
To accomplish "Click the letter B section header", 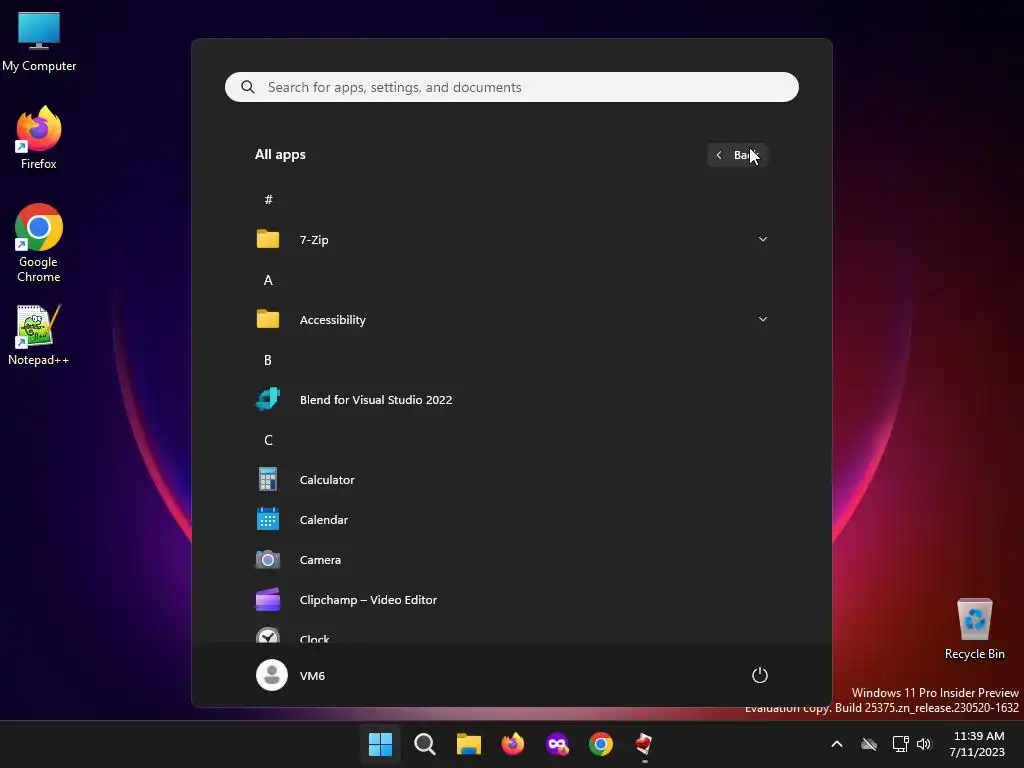I will pyautogui.click(x=268, y=360).
